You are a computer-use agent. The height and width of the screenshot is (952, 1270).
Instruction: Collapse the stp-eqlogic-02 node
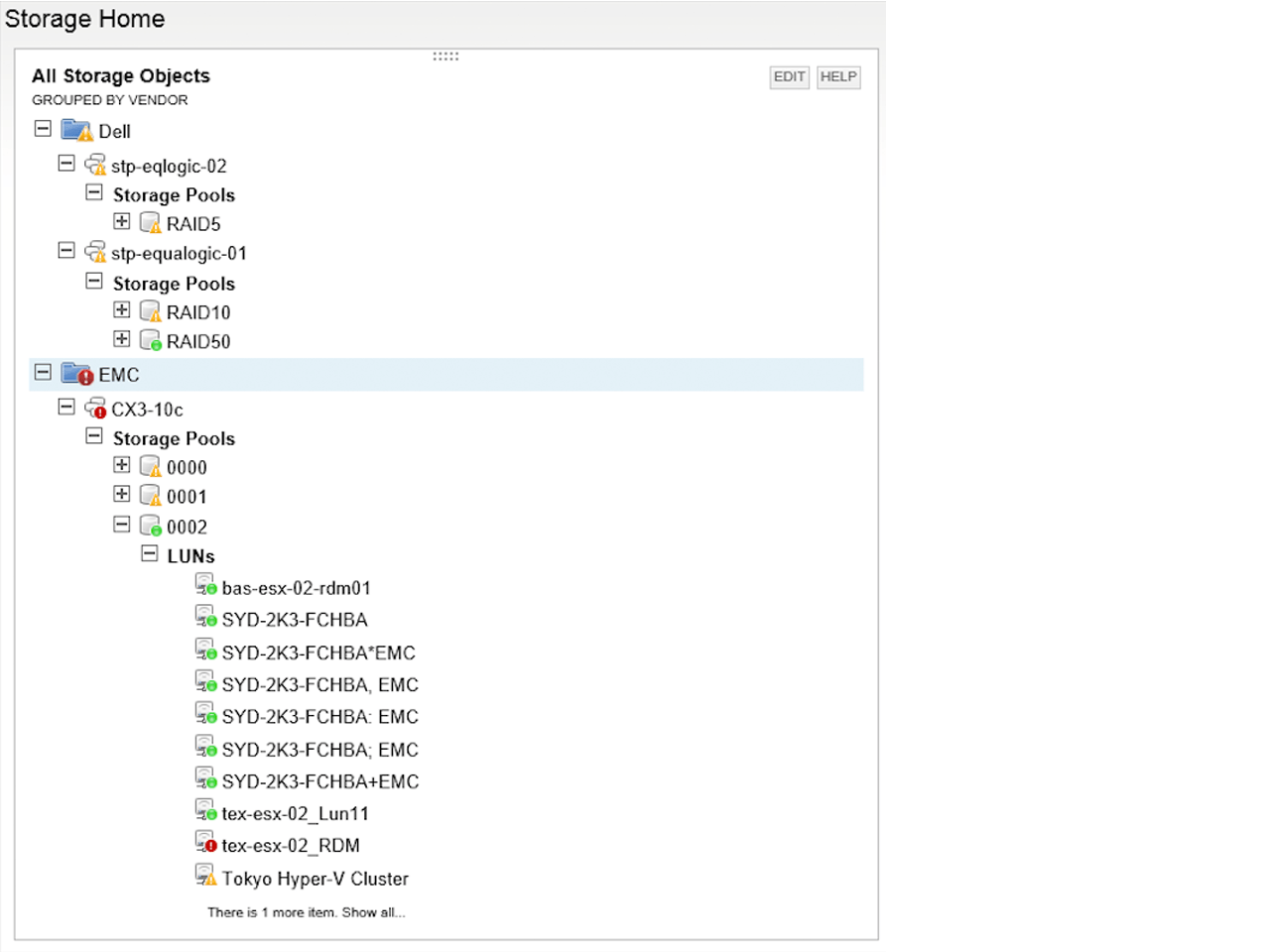(x=66, y=163)
